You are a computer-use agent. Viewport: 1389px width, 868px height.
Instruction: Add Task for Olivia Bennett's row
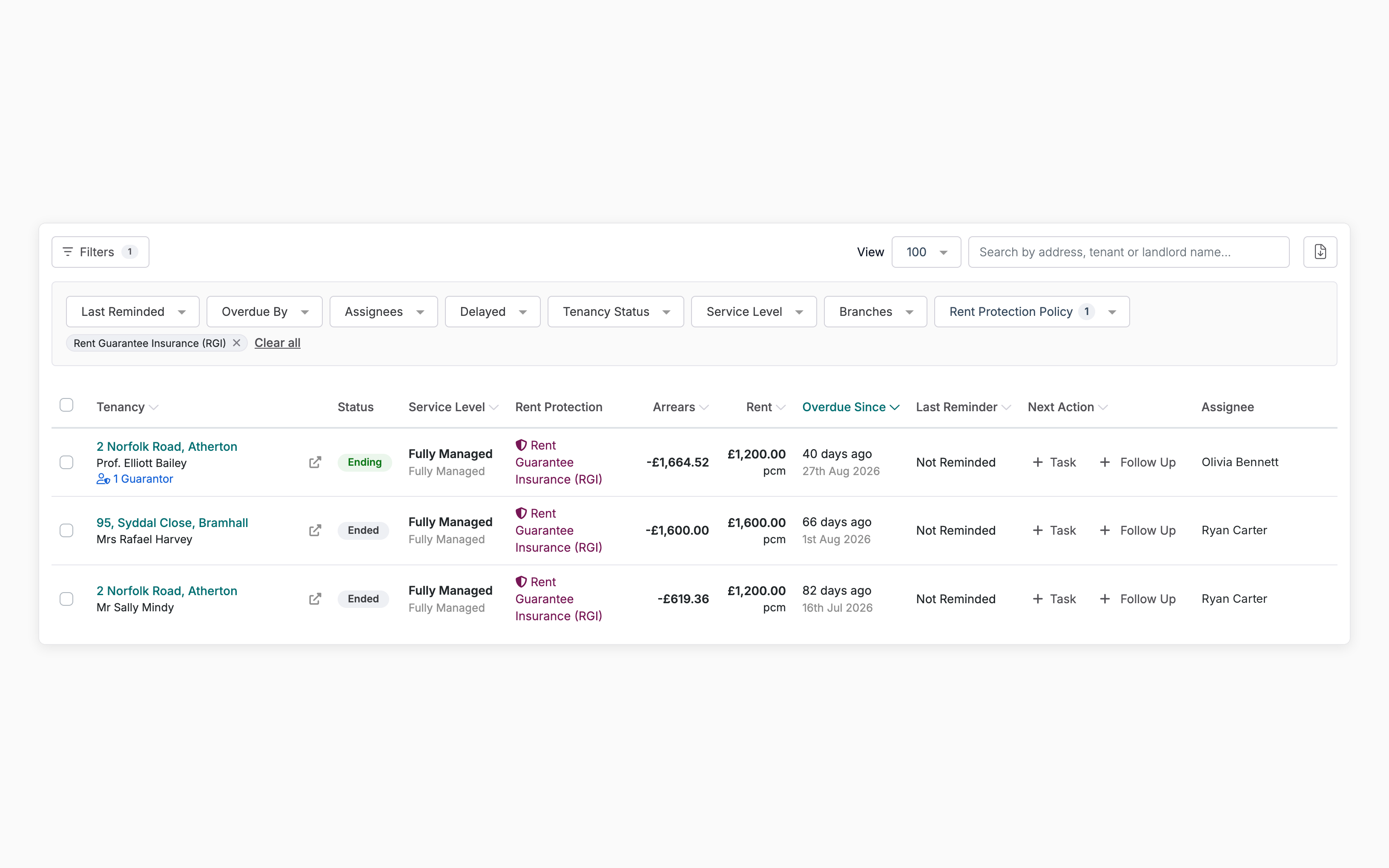click(x=1054, y=462)
